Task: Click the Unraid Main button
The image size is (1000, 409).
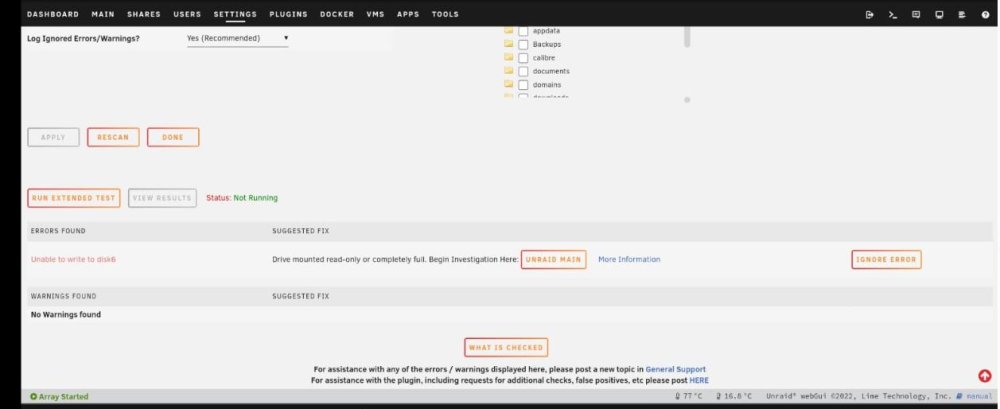Action: (x=554, y=260)
